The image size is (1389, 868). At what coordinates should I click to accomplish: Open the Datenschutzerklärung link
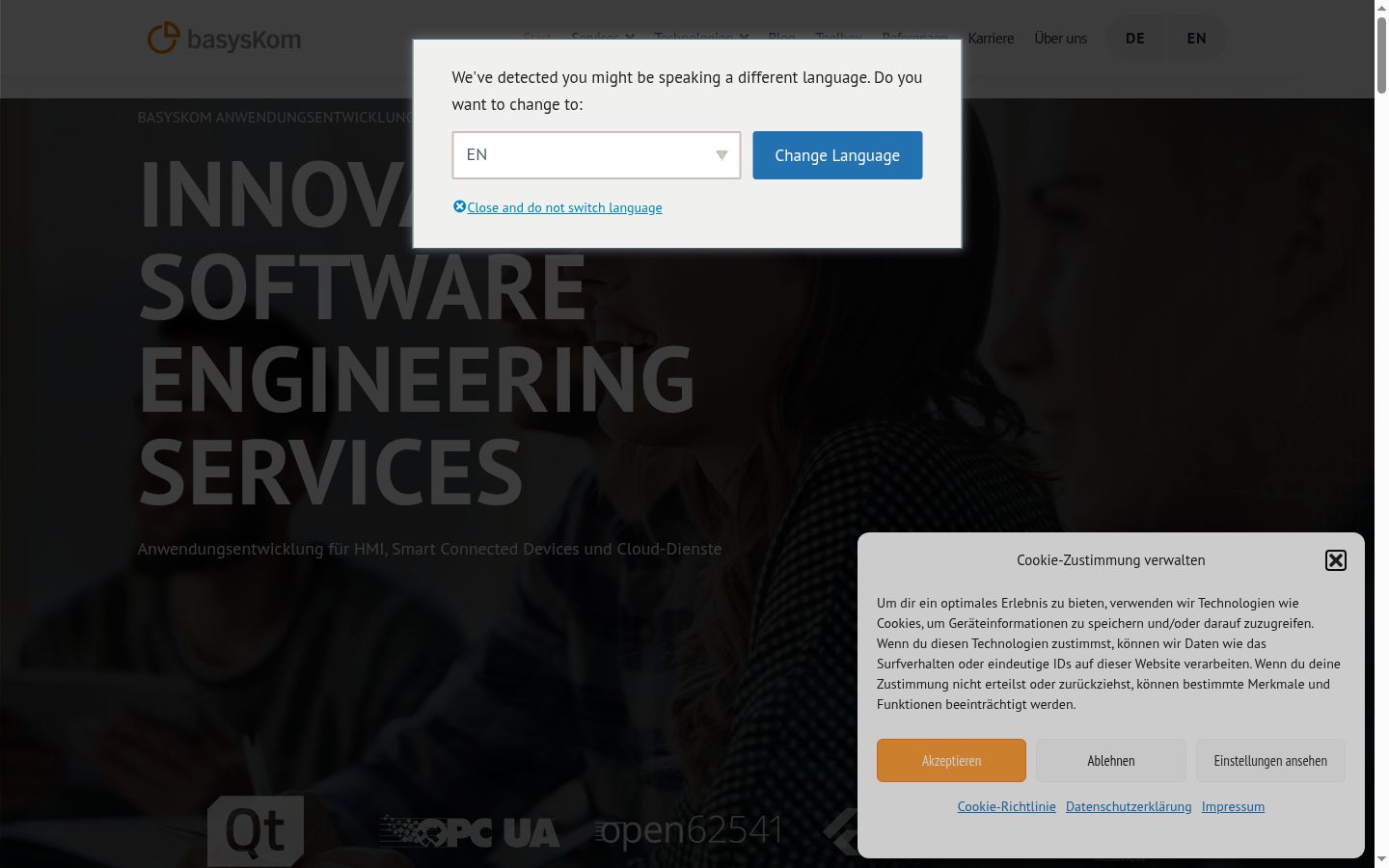pos(1129,806)
